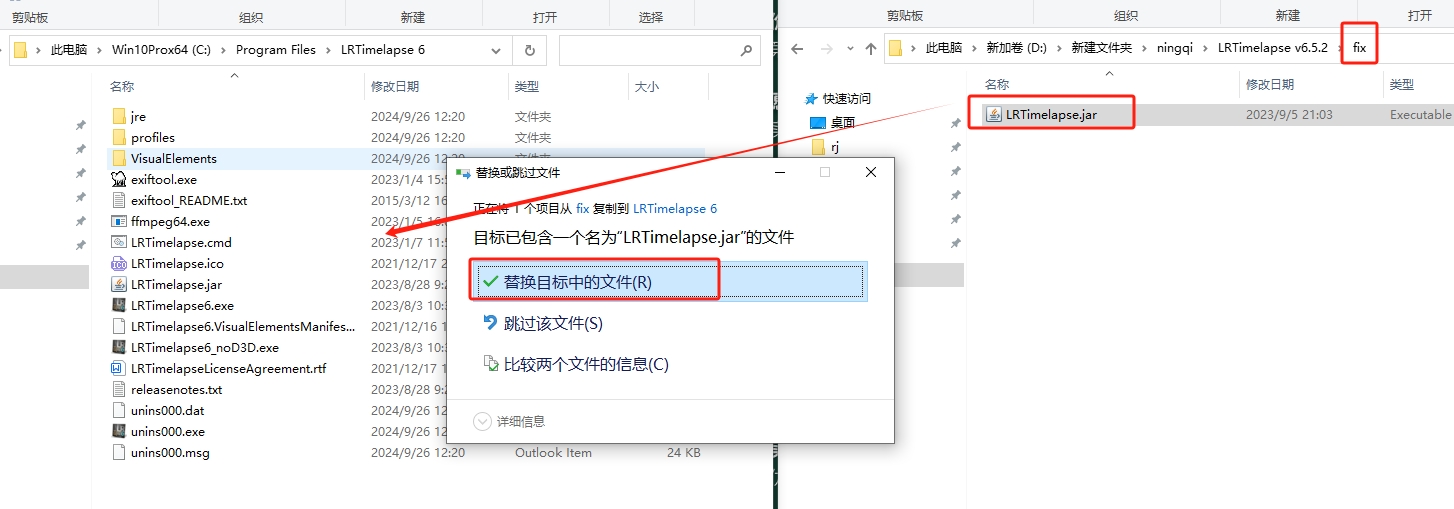
Task: Select the unins000.msg Outlook item
Action: click(169, 452)
